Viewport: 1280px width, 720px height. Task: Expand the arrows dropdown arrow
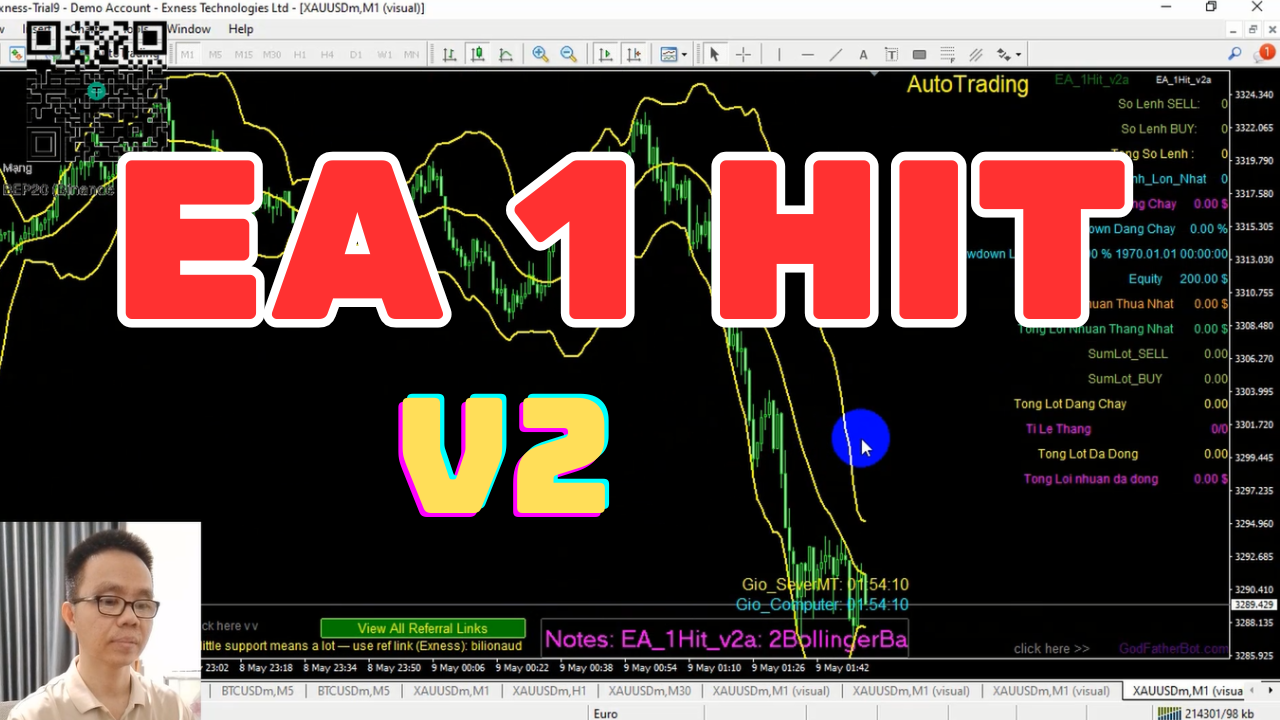[x=1019, y=54]
